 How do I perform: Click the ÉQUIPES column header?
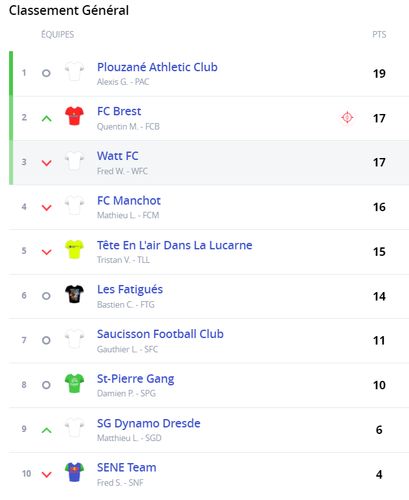click(x=58, y=34)
